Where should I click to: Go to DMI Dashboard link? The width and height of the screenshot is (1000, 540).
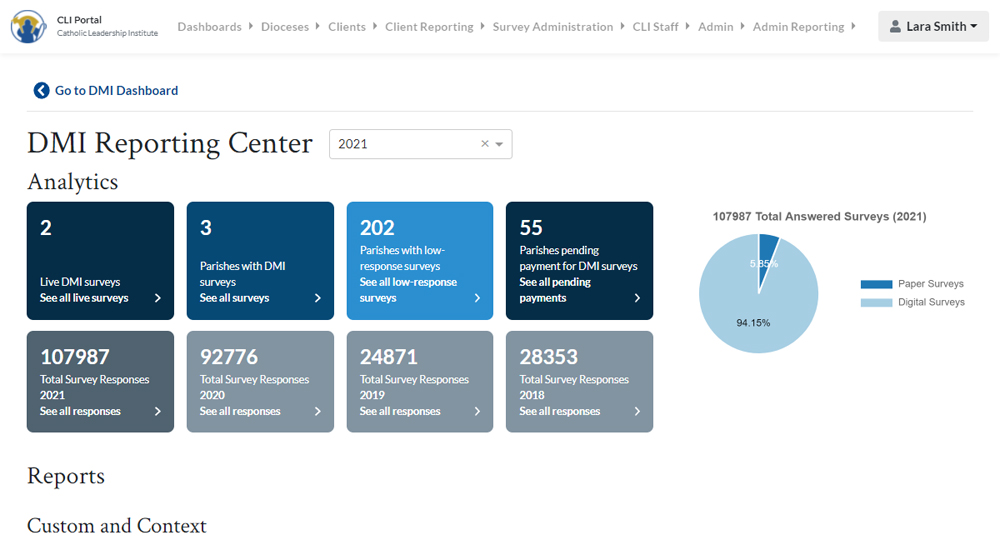116,91
